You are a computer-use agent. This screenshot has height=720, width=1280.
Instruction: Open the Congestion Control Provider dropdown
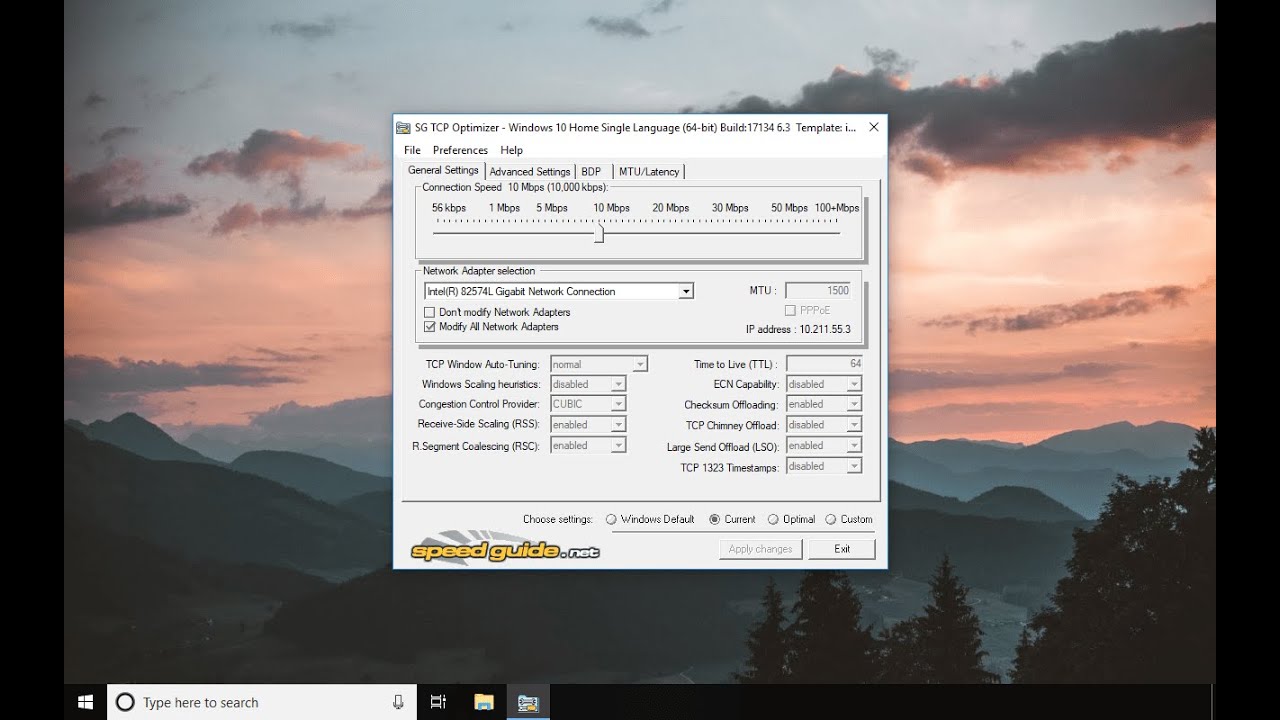tap(619, 404)
